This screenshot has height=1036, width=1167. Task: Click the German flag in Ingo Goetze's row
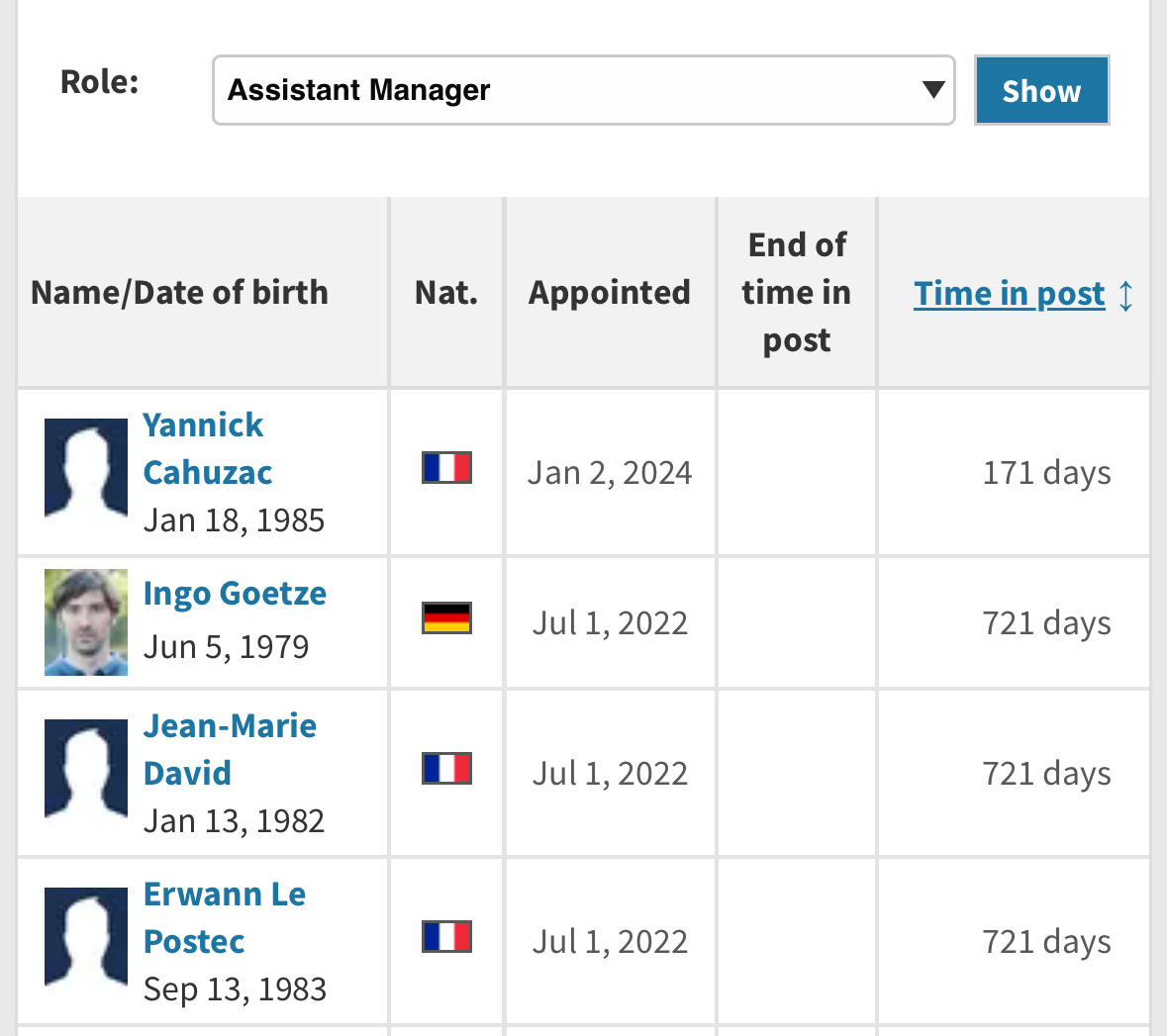click(446, 617)
